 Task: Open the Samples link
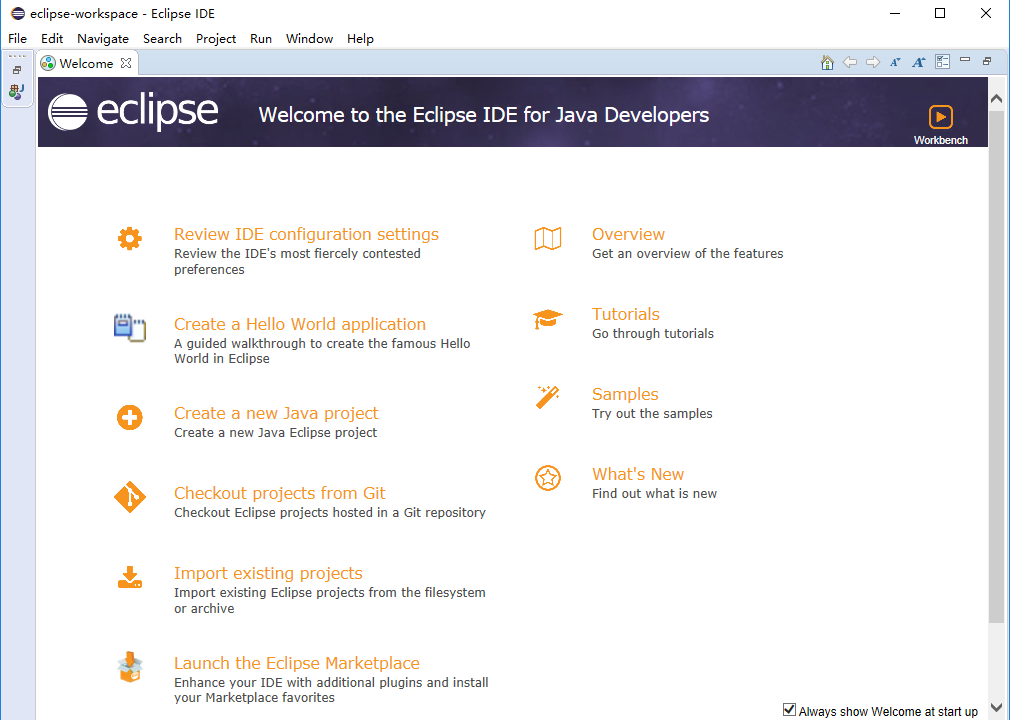(624, 394)
